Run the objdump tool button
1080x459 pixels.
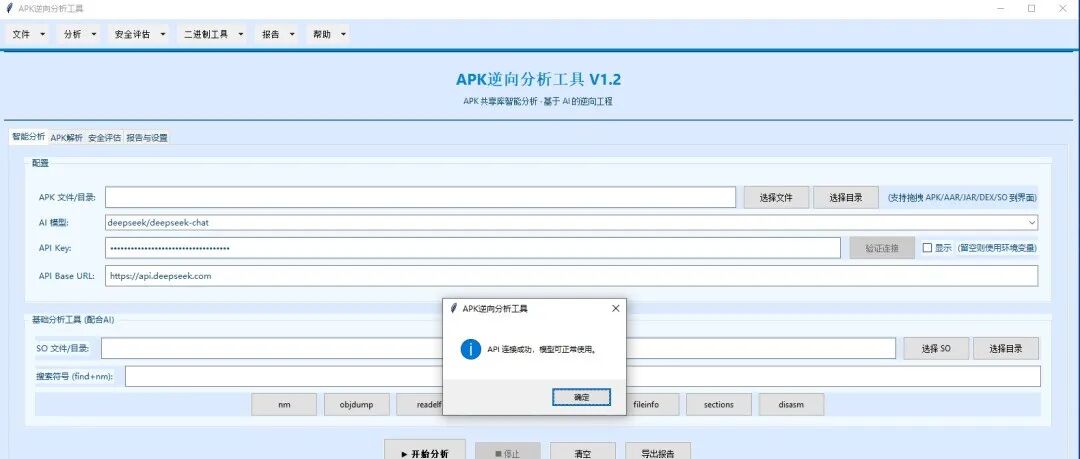(x=357, y=405)
